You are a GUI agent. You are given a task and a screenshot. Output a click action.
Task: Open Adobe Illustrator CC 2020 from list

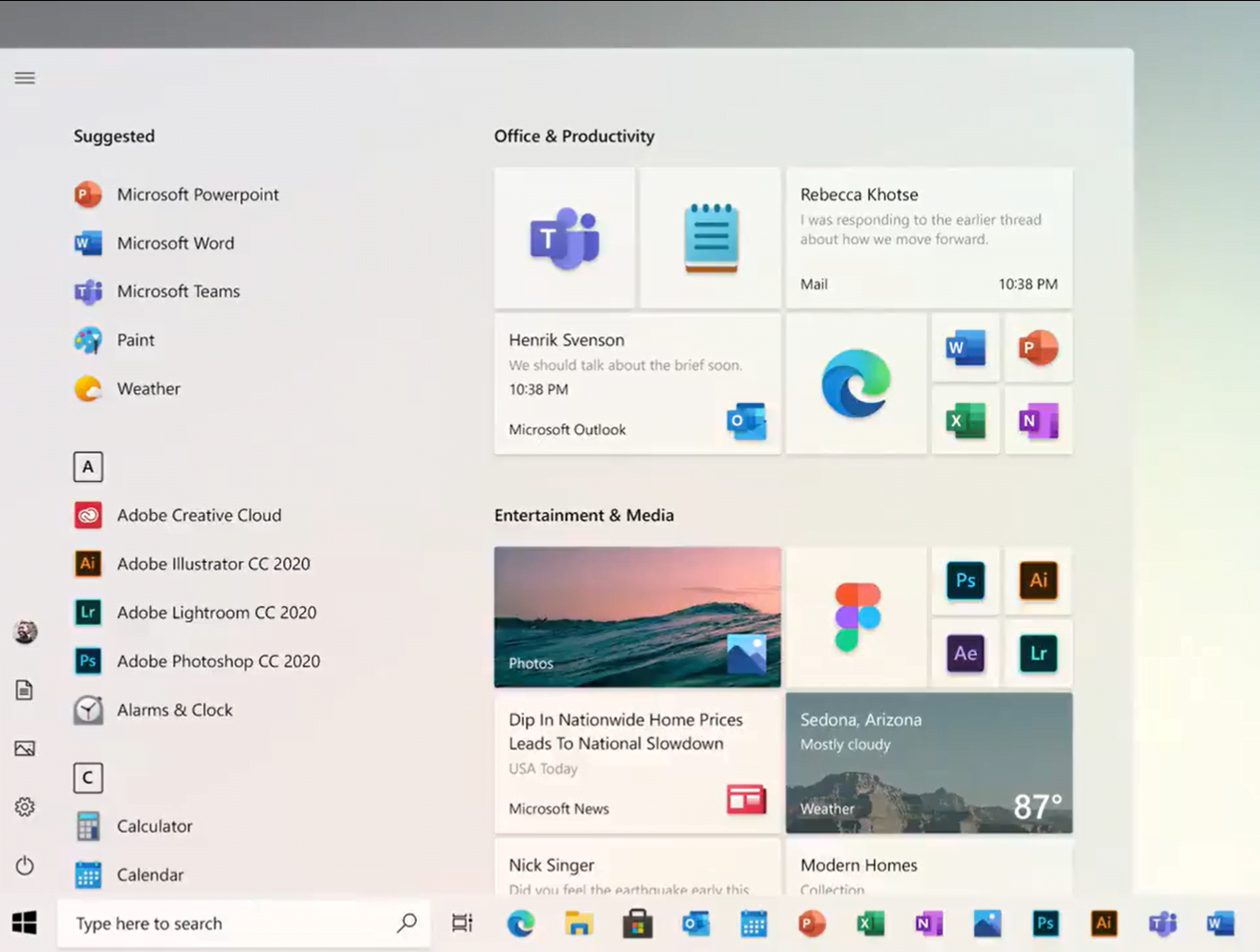pyautogui.click(x=213, y=564)
